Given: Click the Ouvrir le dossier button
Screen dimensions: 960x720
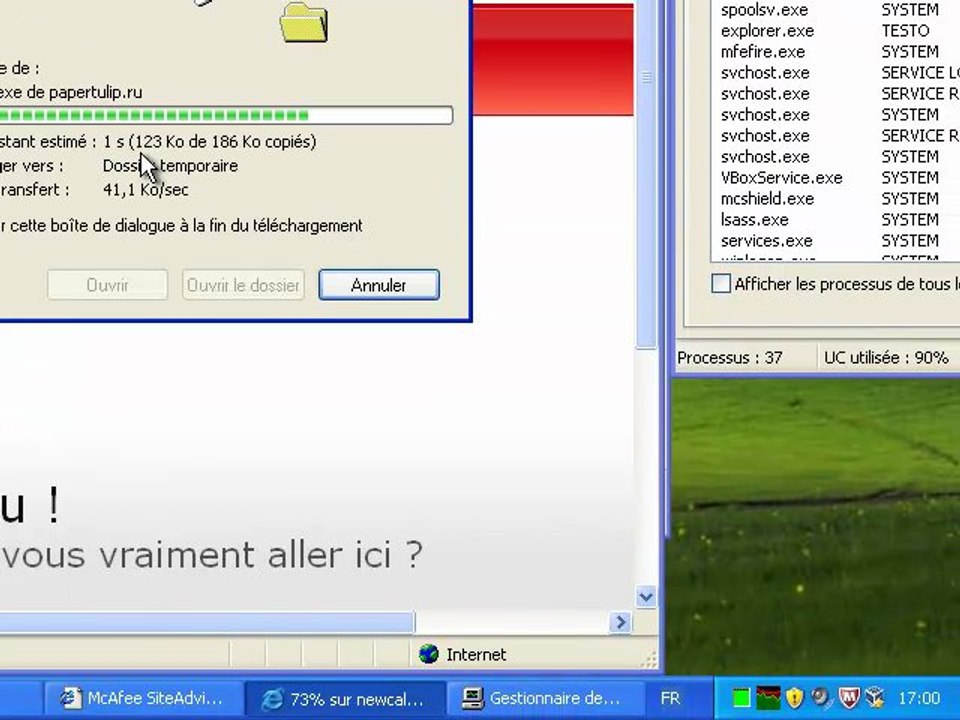Looking at the screenshot, I should (243, 285).
